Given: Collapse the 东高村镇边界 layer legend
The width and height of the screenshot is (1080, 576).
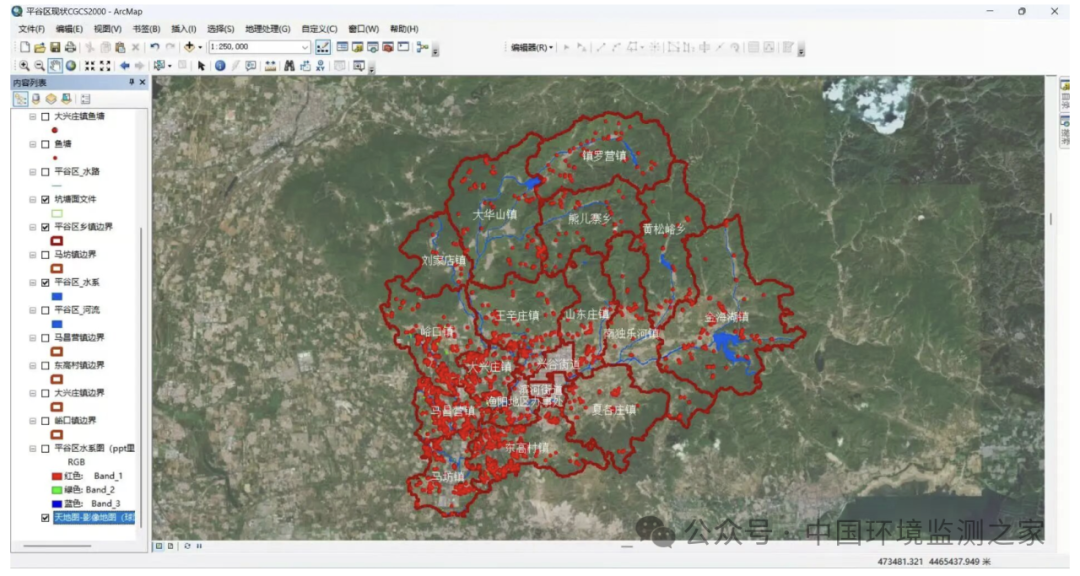Looking at the screenshot, I should click(x=32, y=366).
